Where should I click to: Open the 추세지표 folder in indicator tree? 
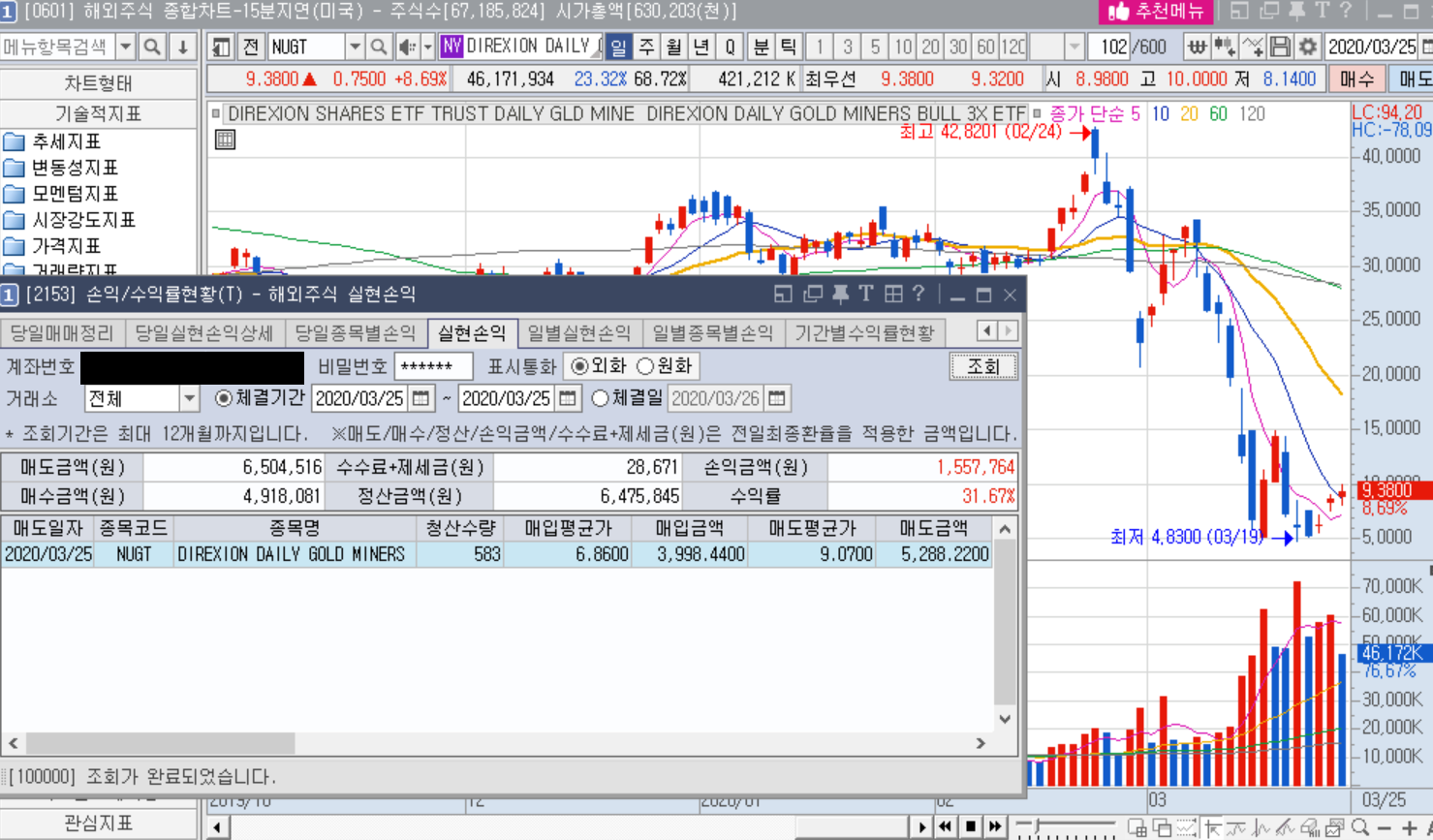pyautogui.click(x=66, y=141)
